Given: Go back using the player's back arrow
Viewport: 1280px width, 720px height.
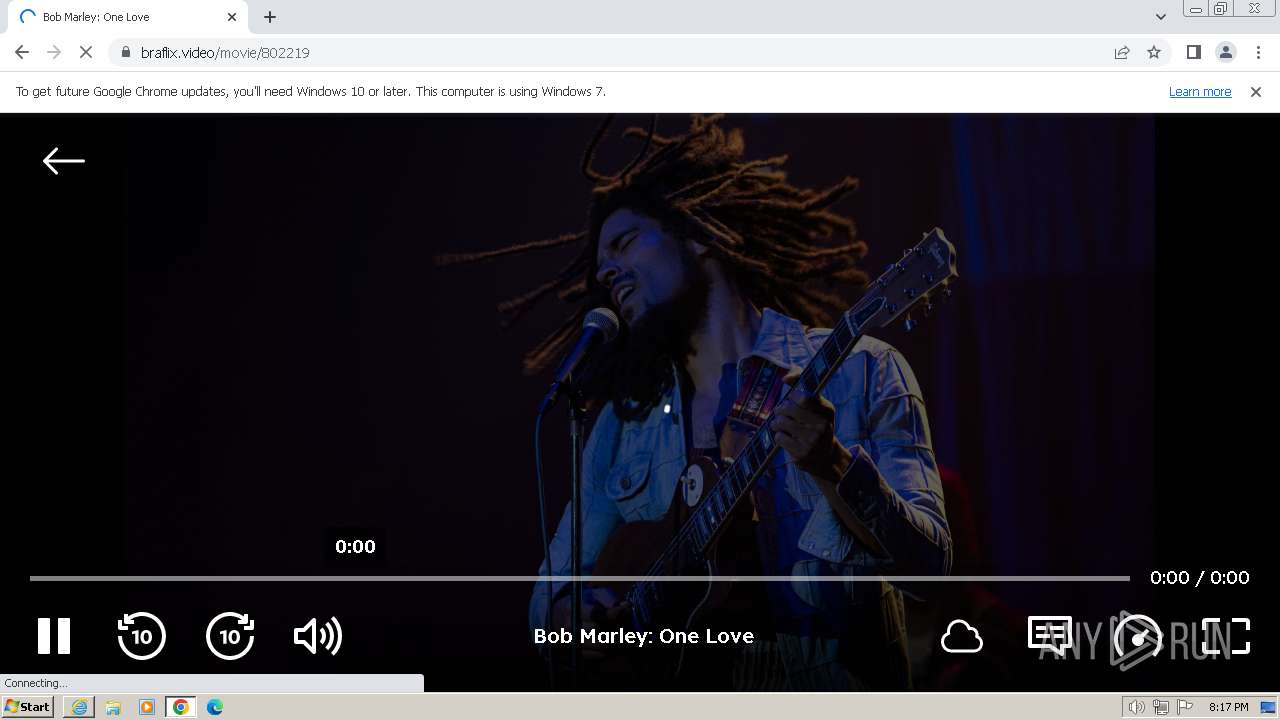Looking at the screenshot, I should (x=64, y=160).
